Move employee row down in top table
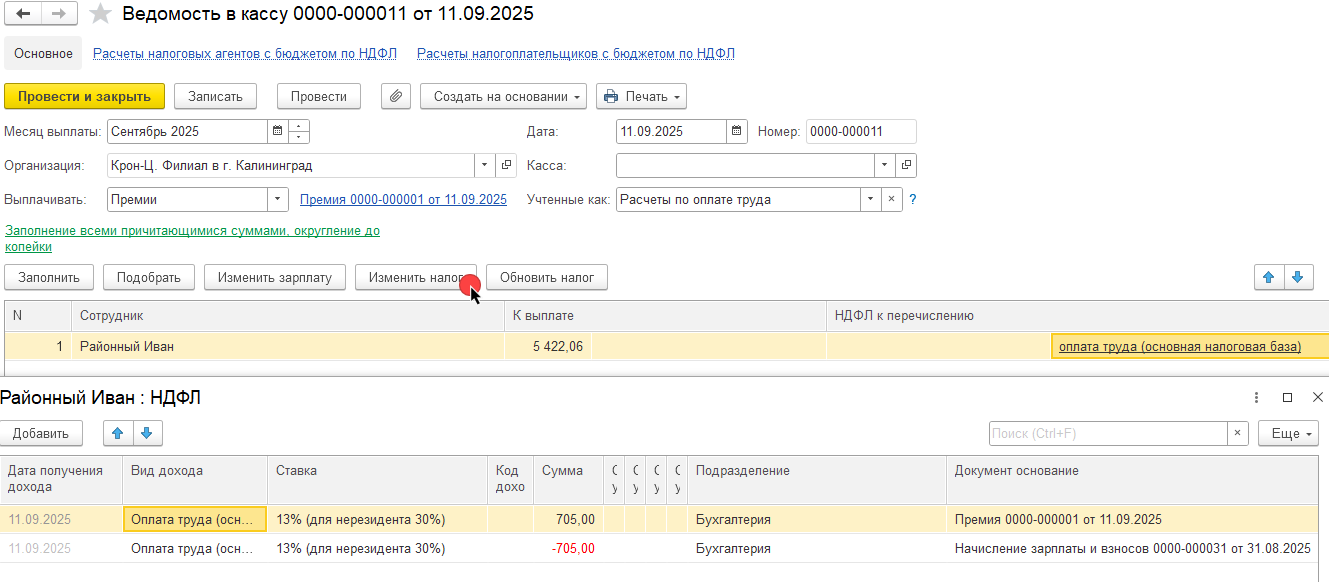1329x582 pixels. 1298,277
